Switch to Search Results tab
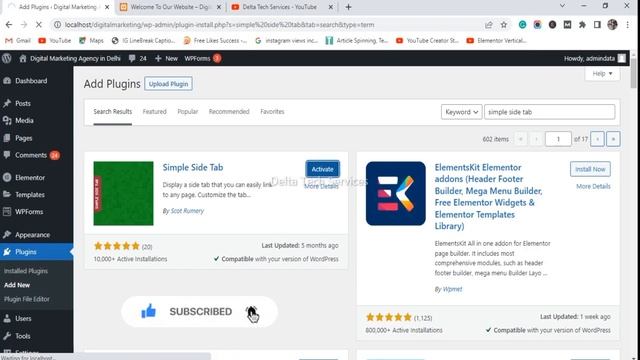Viewport: 640px width, 360px height. coord(113,111)
